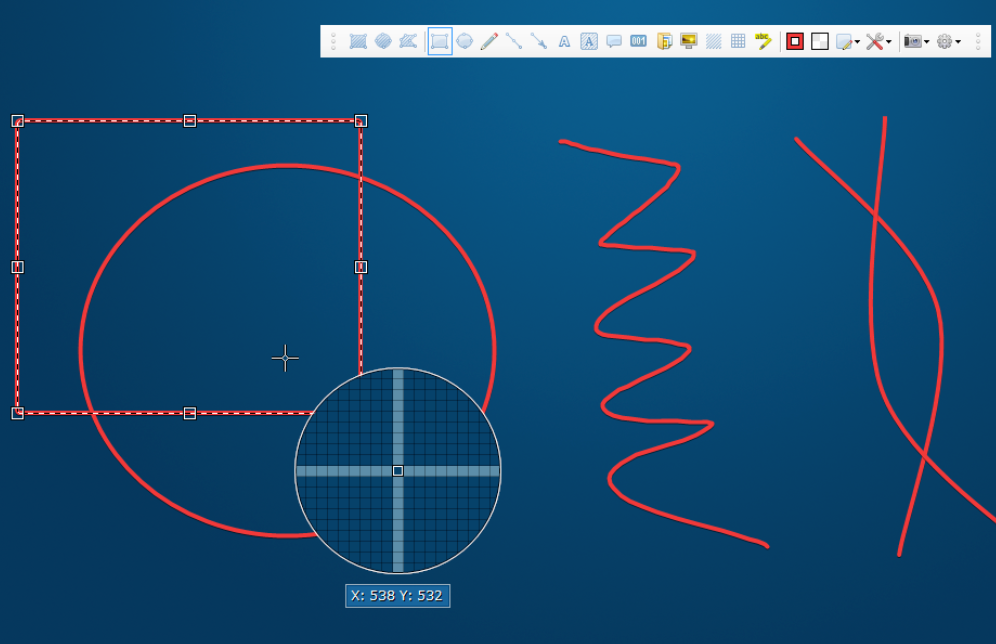
Task: Select the freehand pencil tool
Action: (489, 42)
